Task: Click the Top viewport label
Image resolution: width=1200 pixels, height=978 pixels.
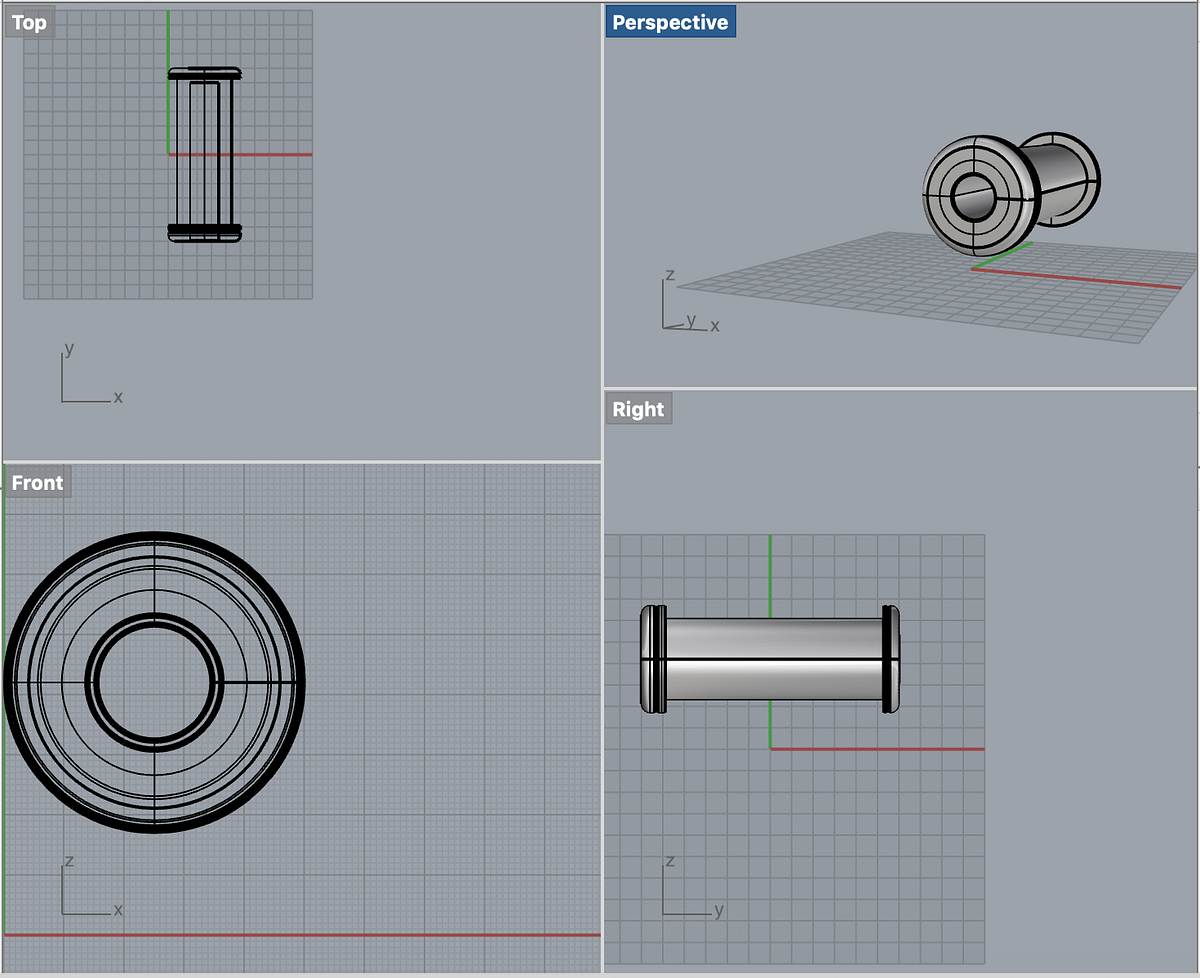Action: [x=29, y=22]
